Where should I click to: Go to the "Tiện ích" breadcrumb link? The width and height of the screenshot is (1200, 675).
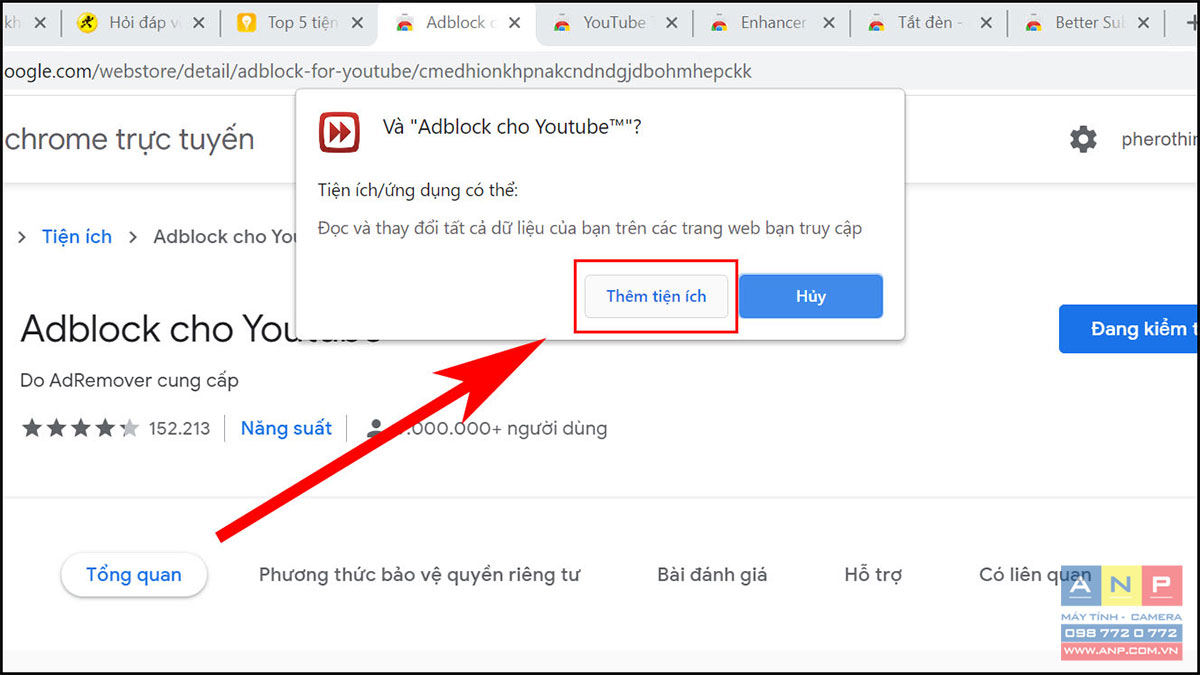77,237
